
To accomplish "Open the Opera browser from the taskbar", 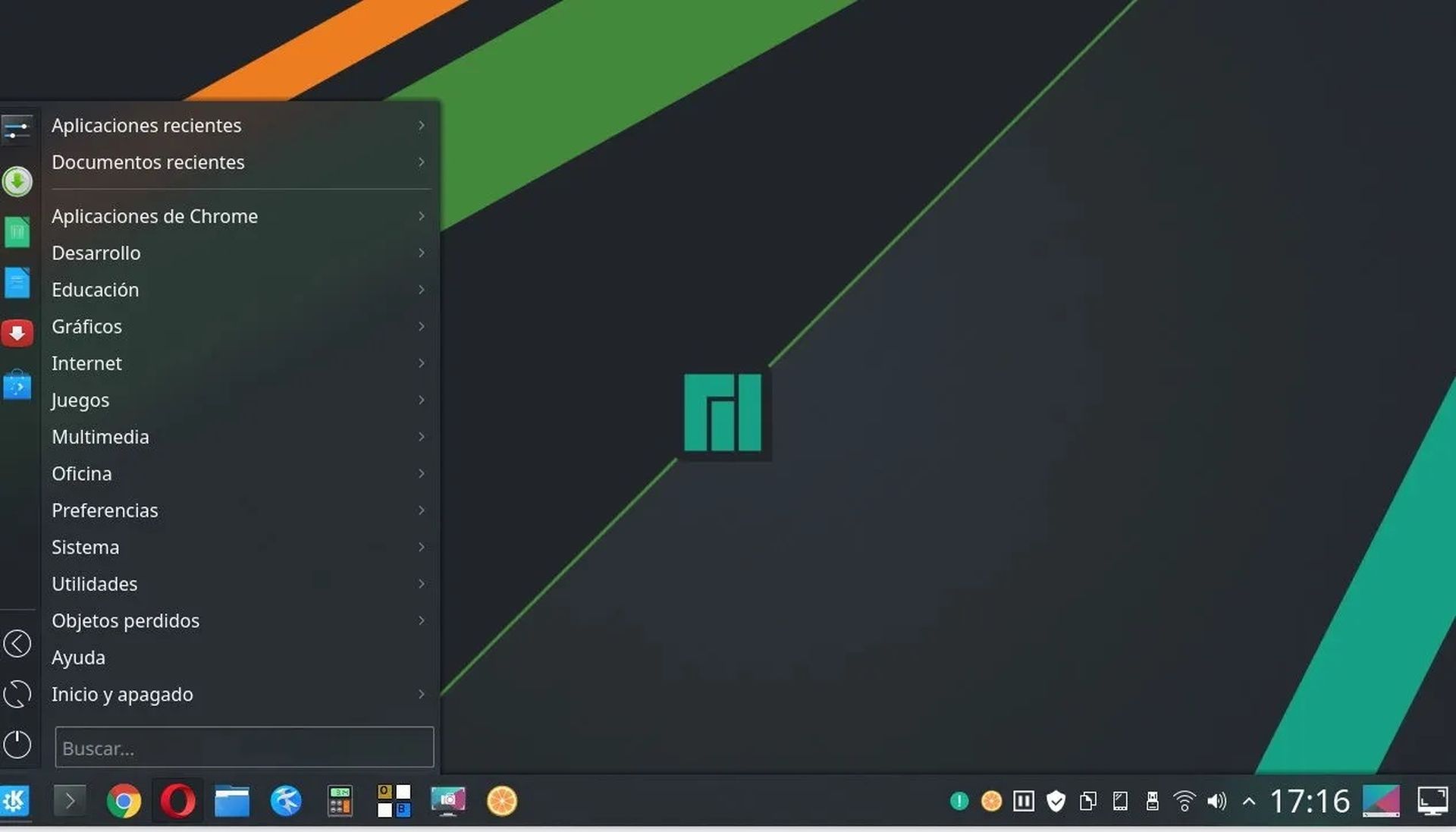I will tap(179, 801).
